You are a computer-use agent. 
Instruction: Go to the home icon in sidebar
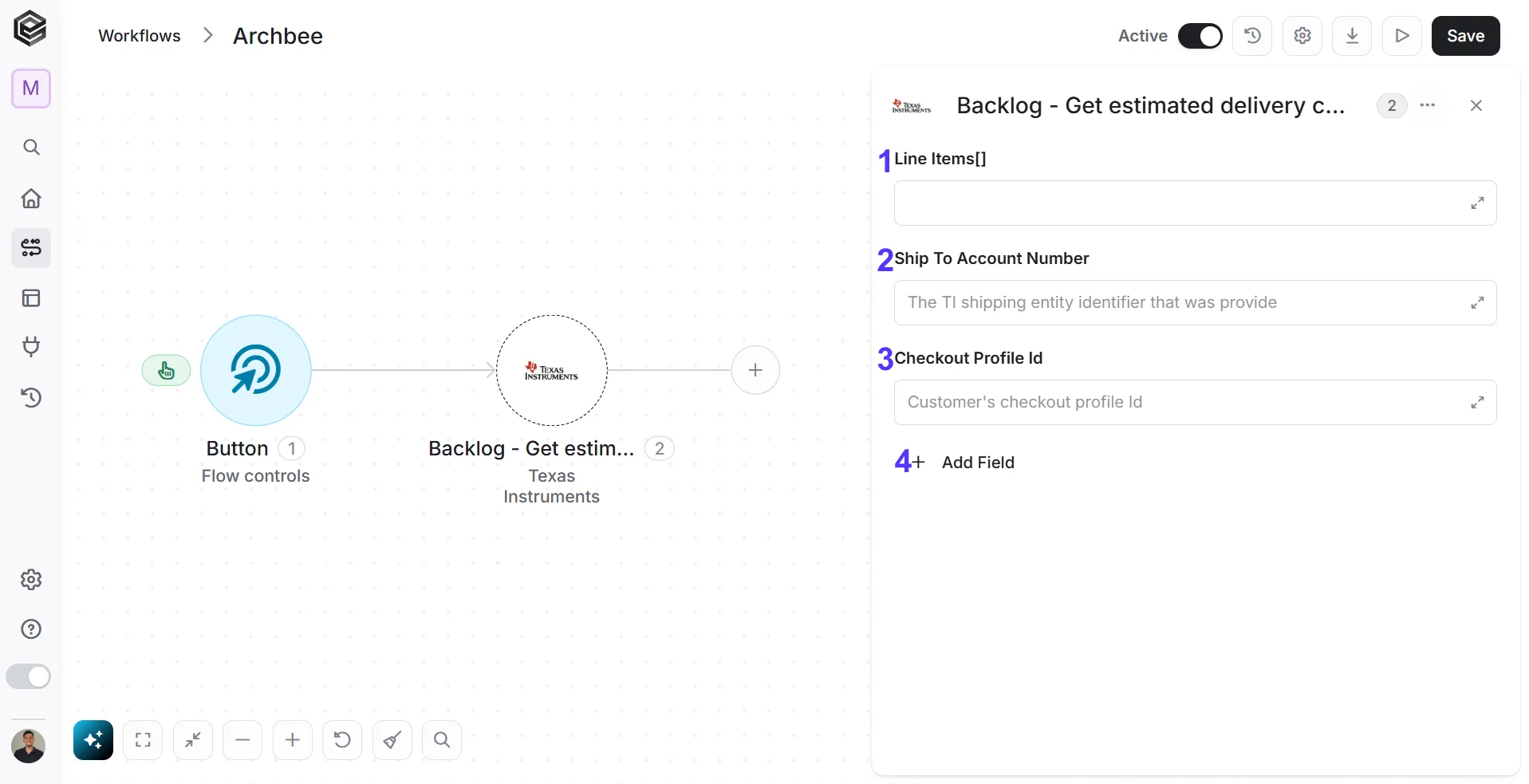(31, 199)
